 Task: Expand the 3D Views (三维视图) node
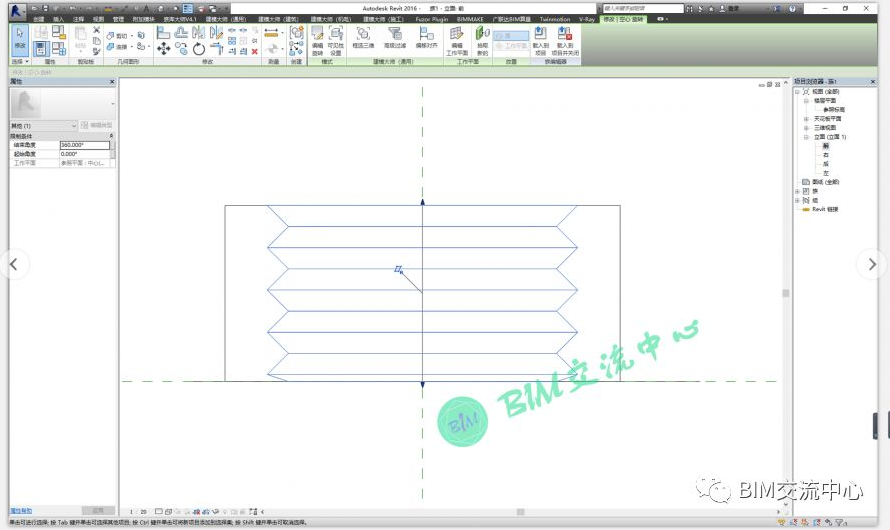806,128
